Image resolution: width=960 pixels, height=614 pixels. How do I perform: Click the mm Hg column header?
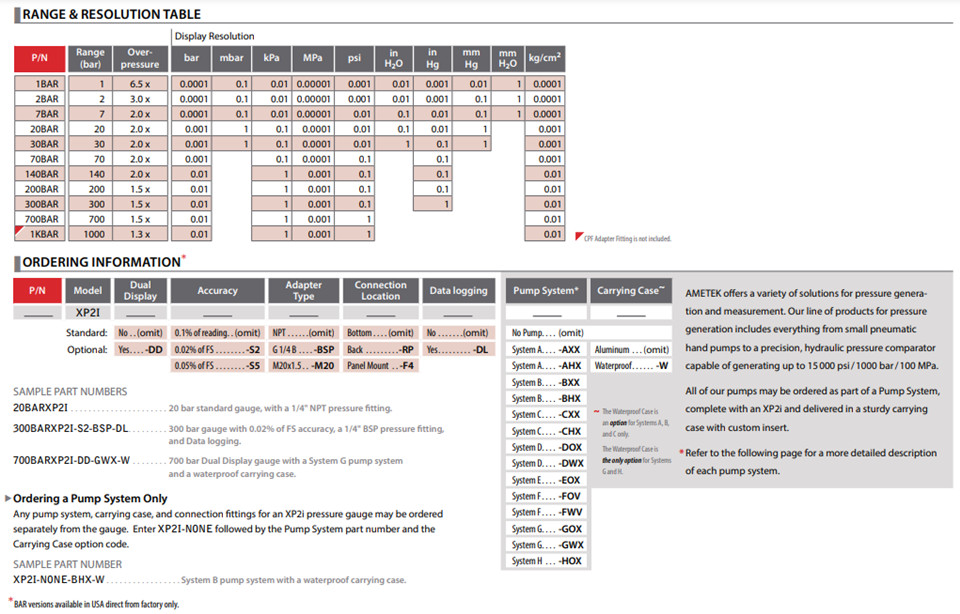pos(471,58)
